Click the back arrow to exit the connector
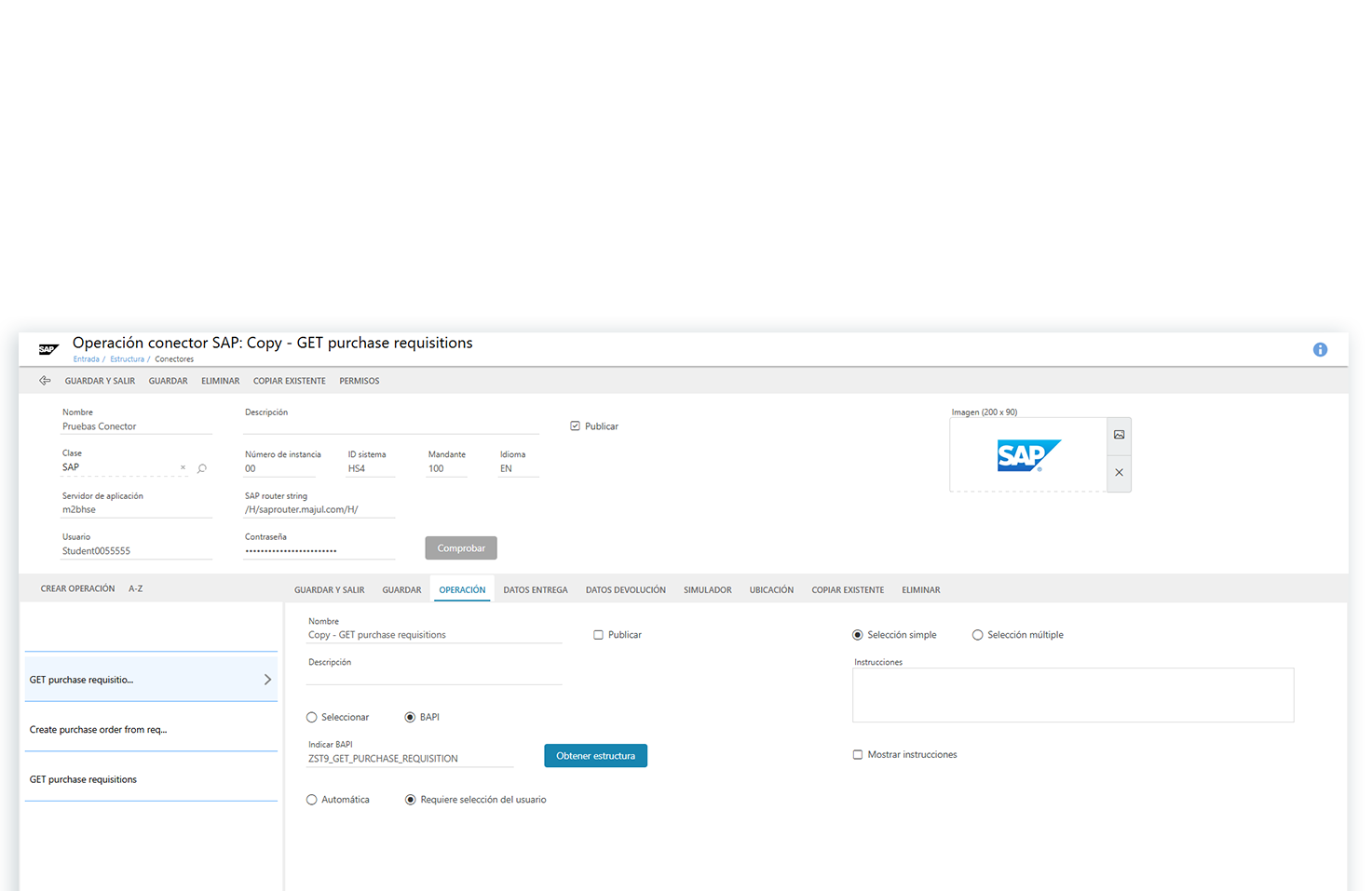 [45, 380]
